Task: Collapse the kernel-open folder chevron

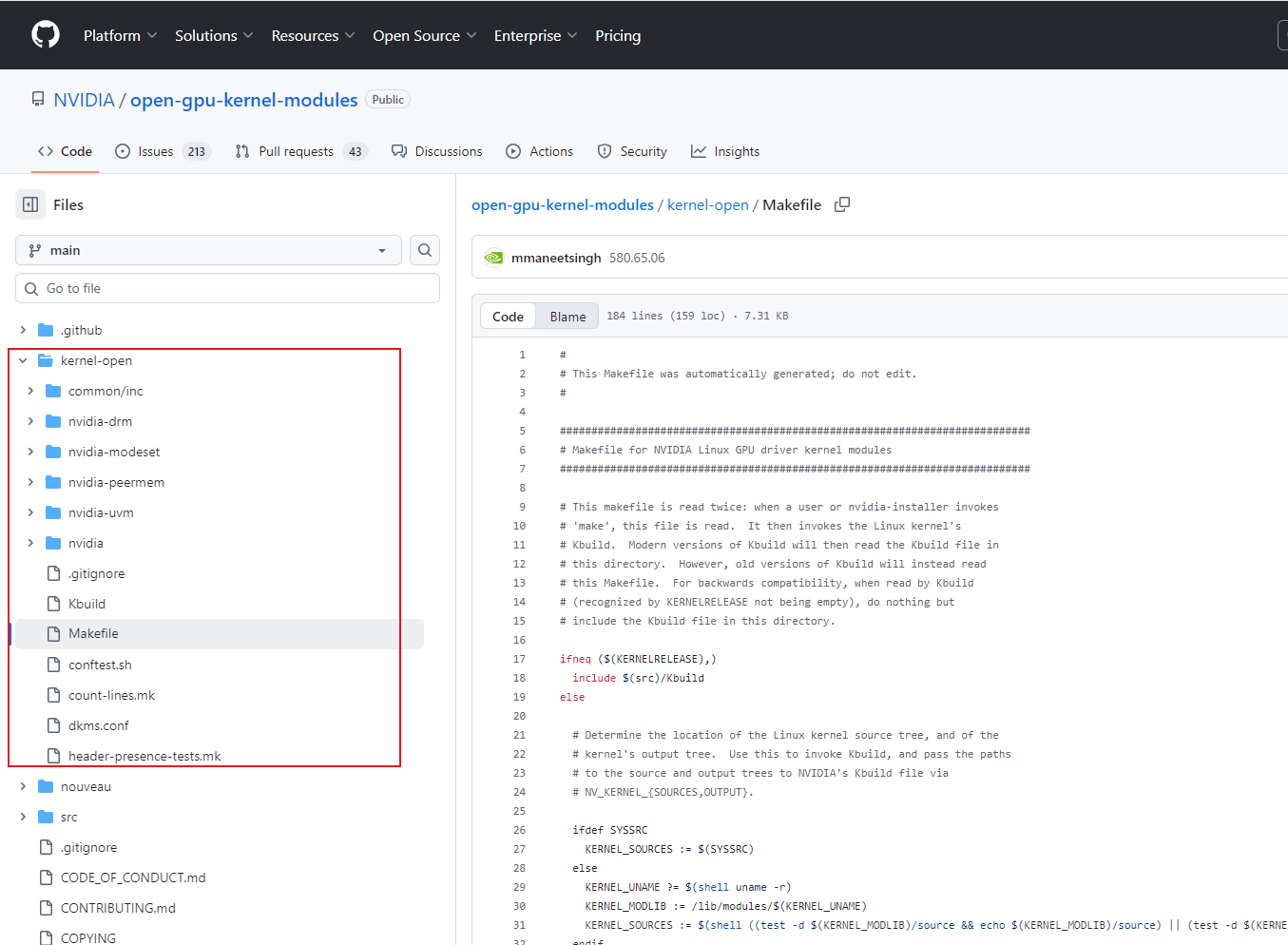Action: click(23, 360)
